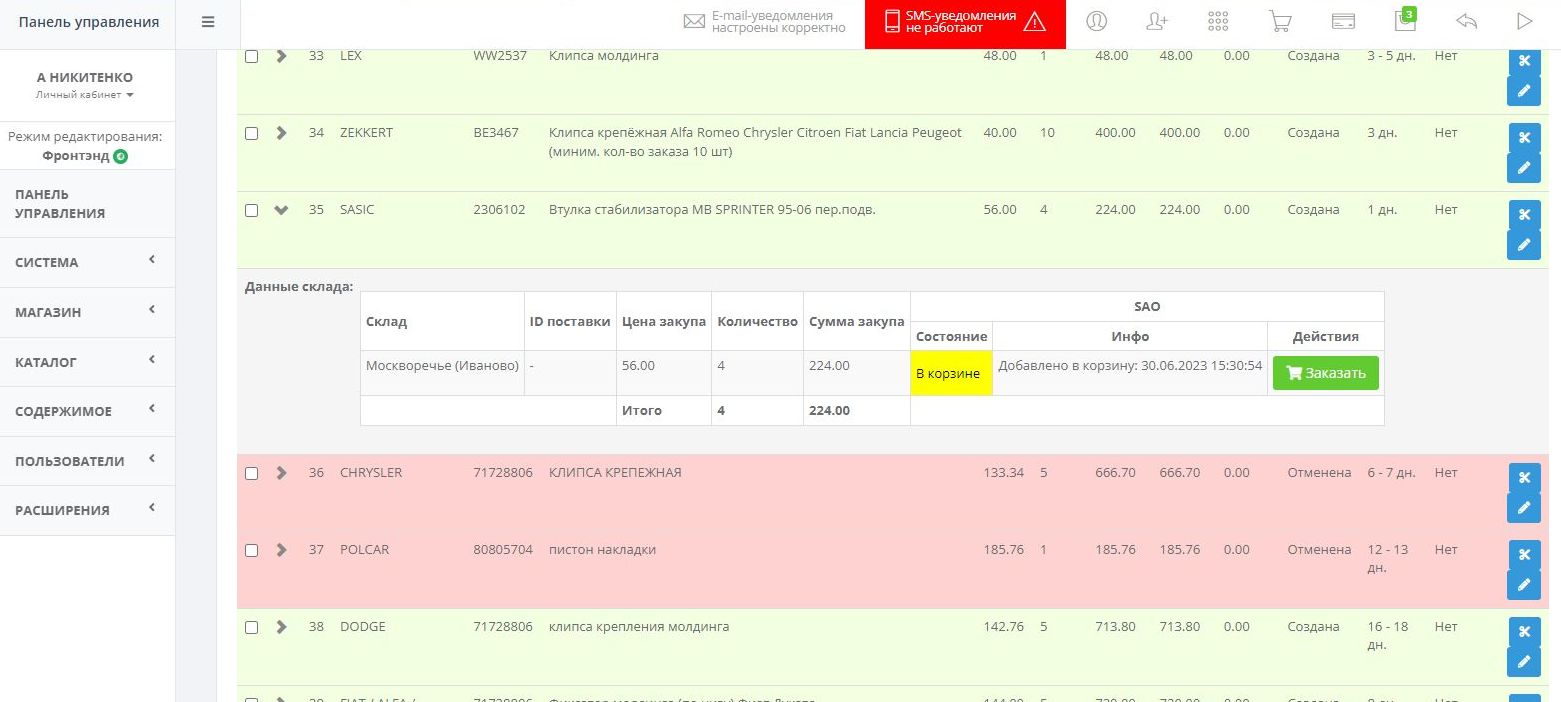Viewport: 1561px width, 702px height.
Task: Expand row 37 POLCAR details chevron
Action: [x=281, y=550]
